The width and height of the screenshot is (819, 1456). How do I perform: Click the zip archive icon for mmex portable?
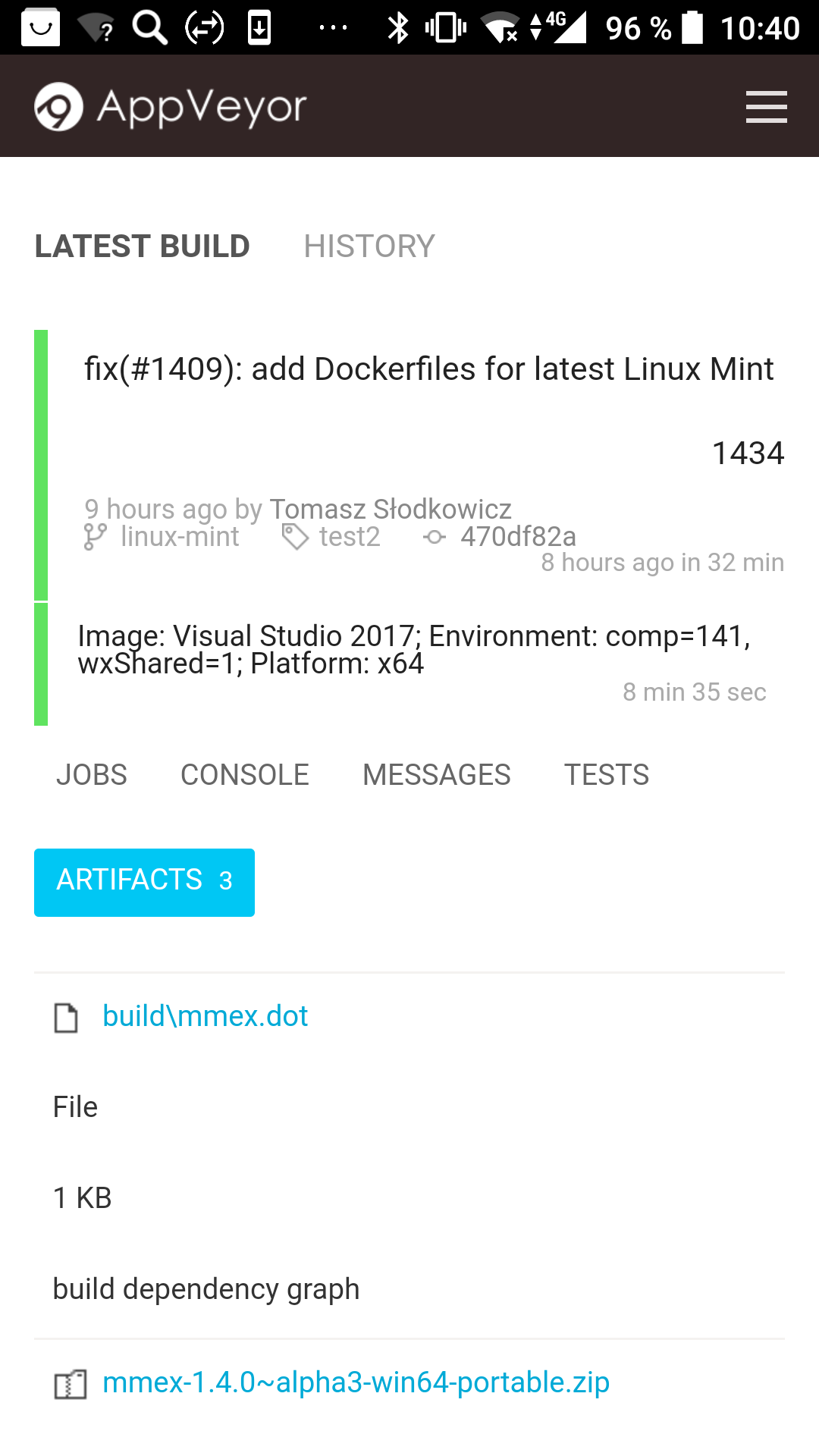tap(70, 1384)
